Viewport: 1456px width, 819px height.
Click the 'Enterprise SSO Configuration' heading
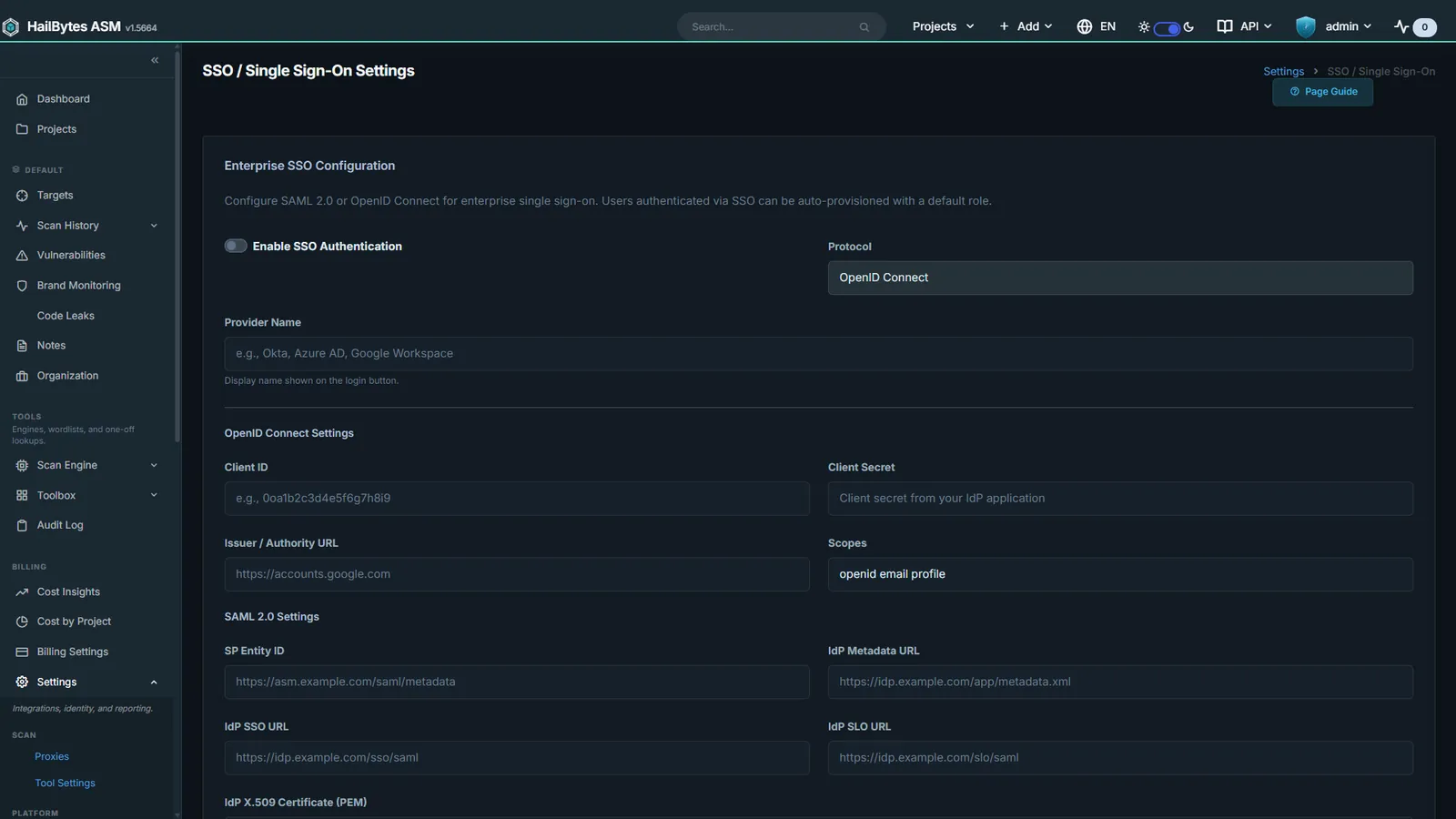coord(309,166)
